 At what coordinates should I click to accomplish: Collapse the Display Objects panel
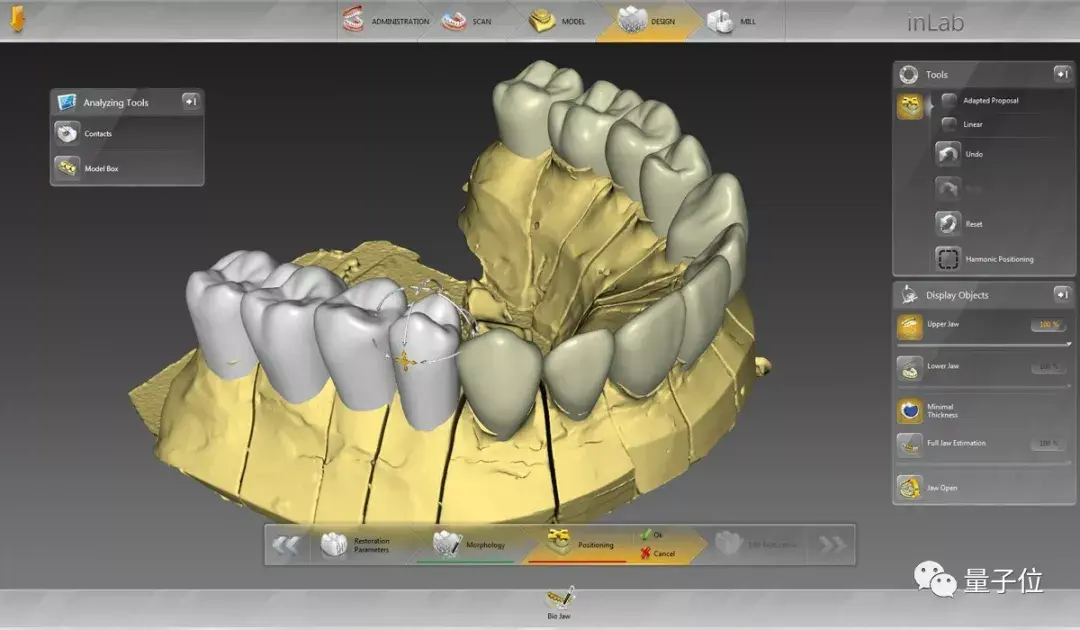(x=1061, y=294)
